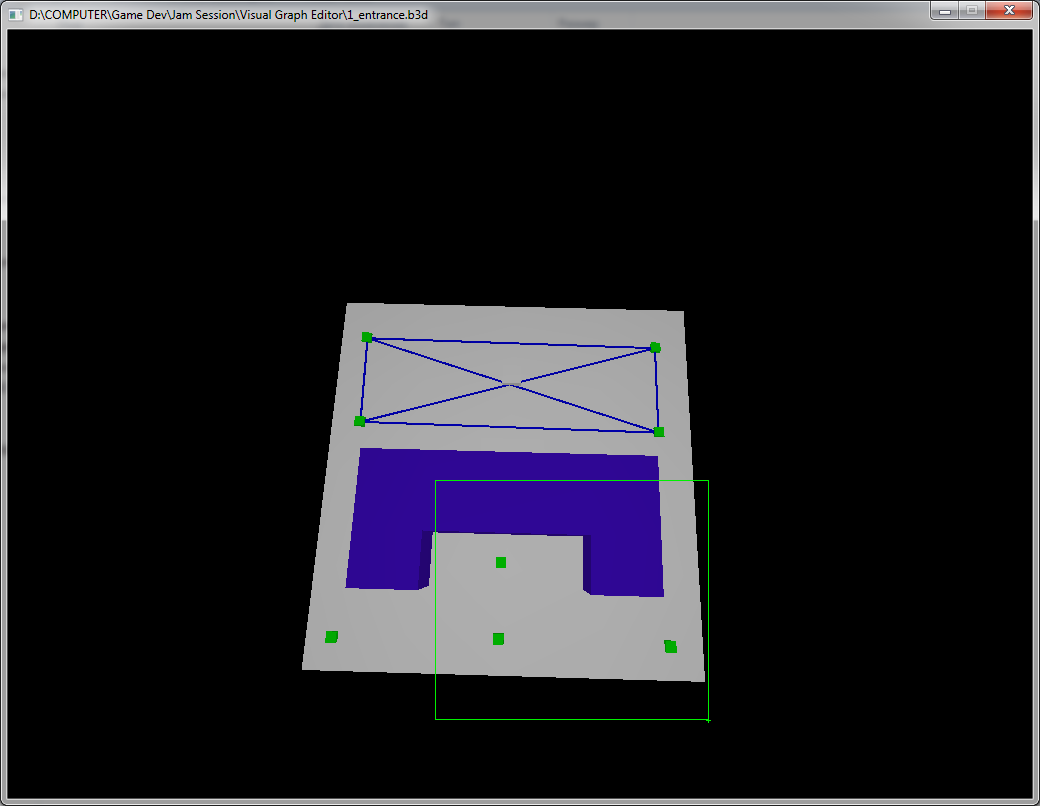Screen dimensions: 1040x806
Task: Open the window system menu icon
Action: coord(15,11)
